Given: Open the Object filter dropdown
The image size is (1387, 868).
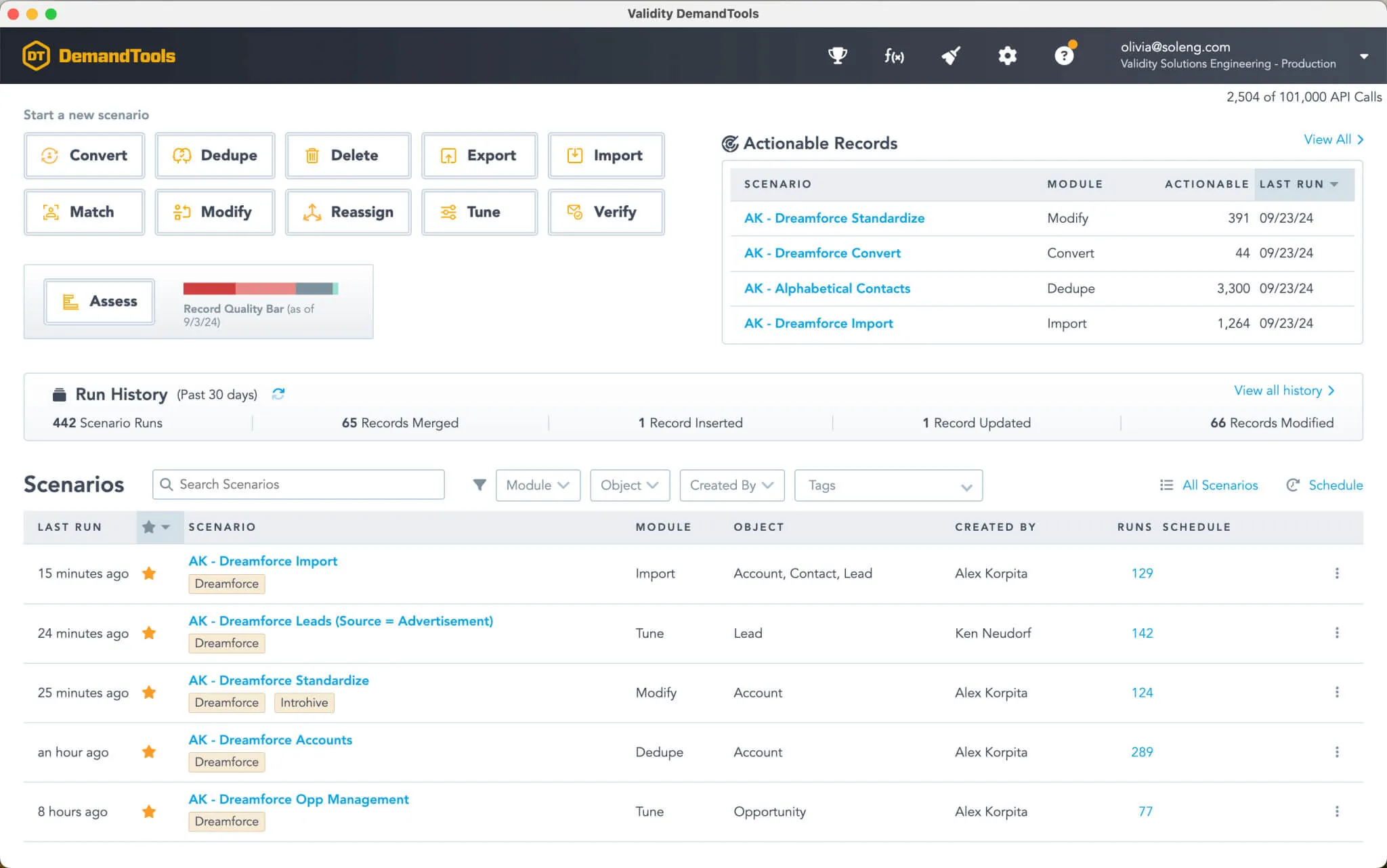Looking at the screenshot, I should tap(630, 485).
